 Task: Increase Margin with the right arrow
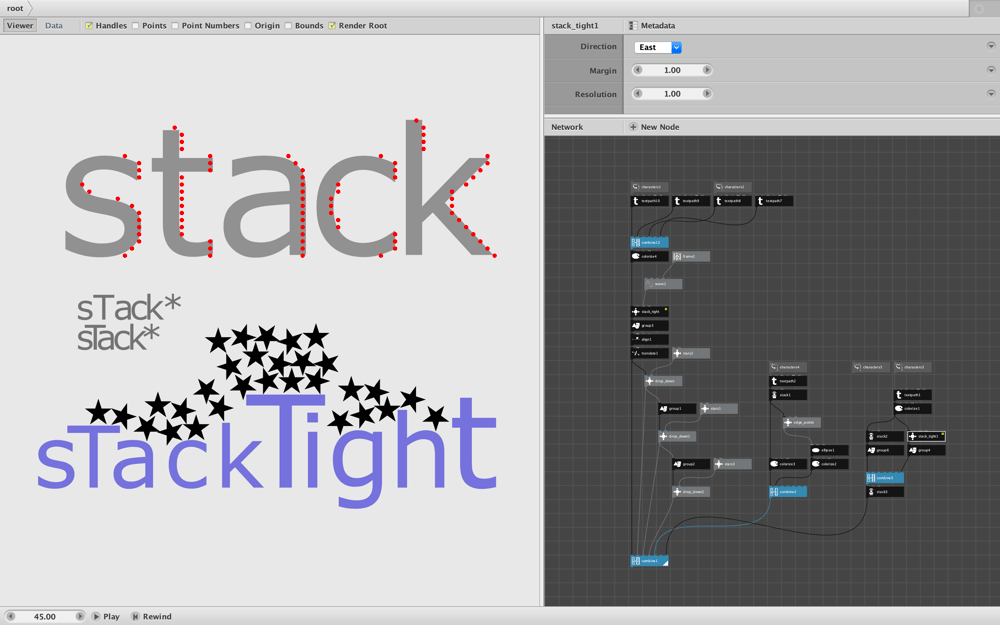[x=707, y=70]
